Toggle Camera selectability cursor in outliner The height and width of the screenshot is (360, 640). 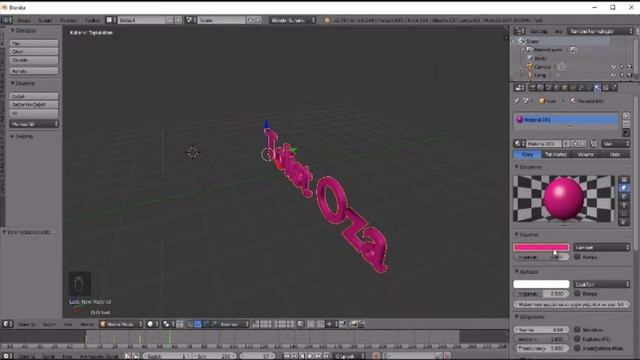coord(622,67)
